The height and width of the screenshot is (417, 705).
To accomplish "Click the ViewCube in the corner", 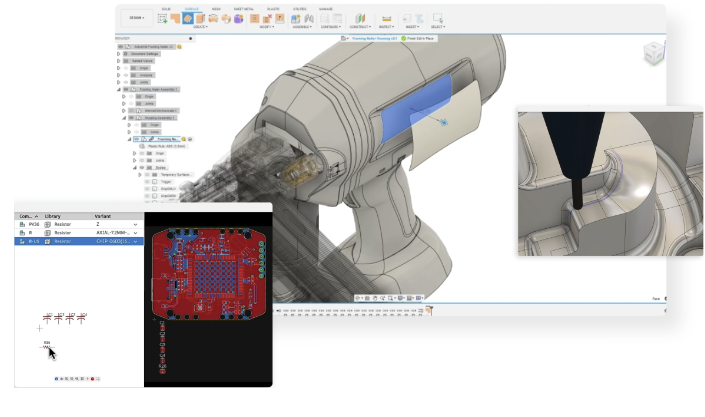I will pyautogui.click(x=652, y=53).
